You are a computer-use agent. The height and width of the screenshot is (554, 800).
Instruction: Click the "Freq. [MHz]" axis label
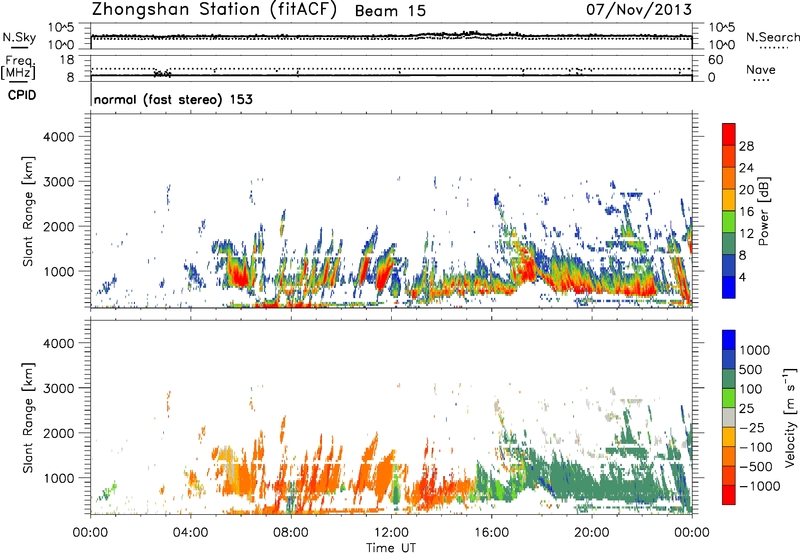(x=19, y=68)
